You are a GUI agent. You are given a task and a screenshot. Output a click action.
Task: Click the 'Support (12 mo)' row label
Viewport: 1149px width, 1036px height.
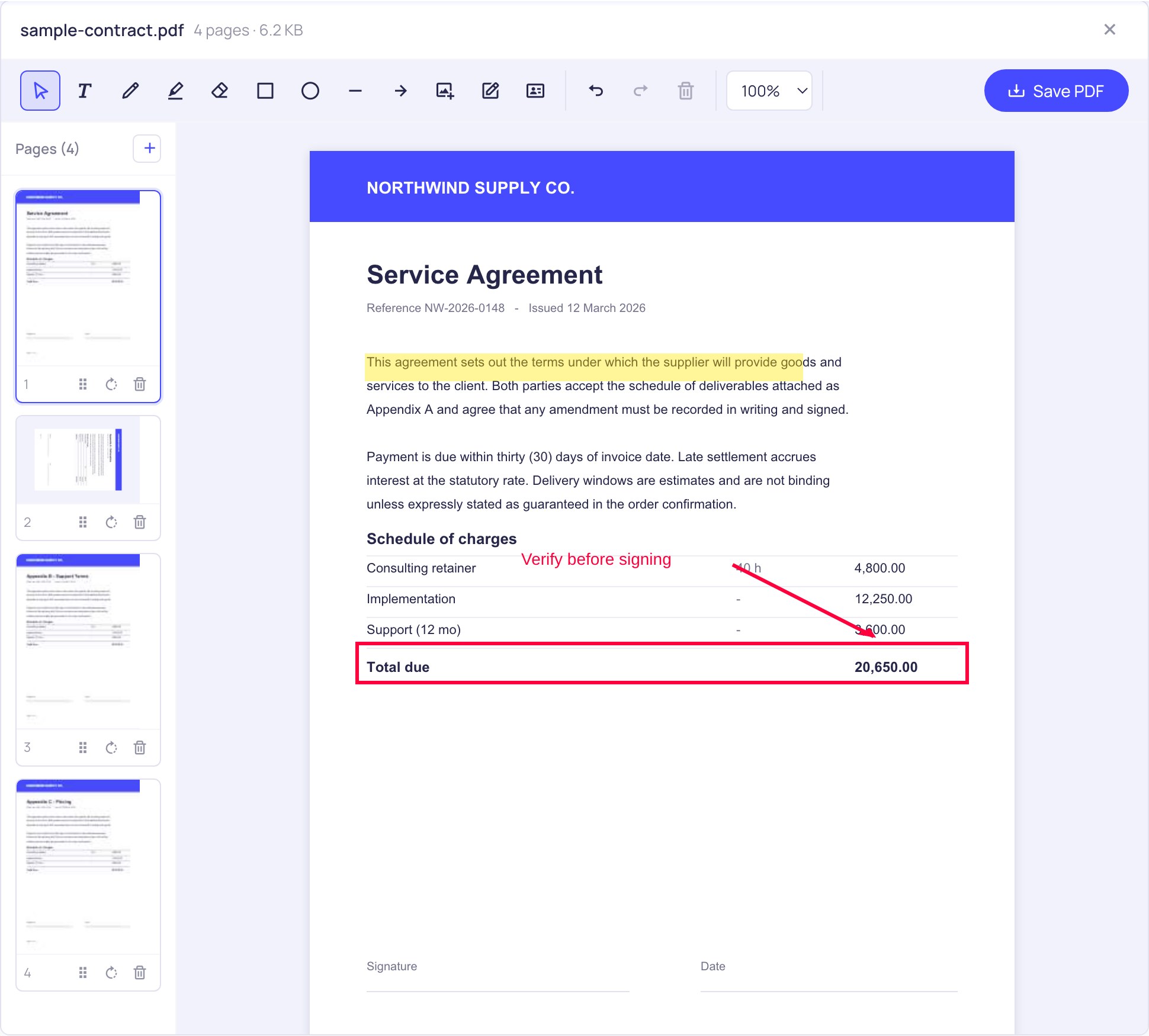[x=413, y=630]
